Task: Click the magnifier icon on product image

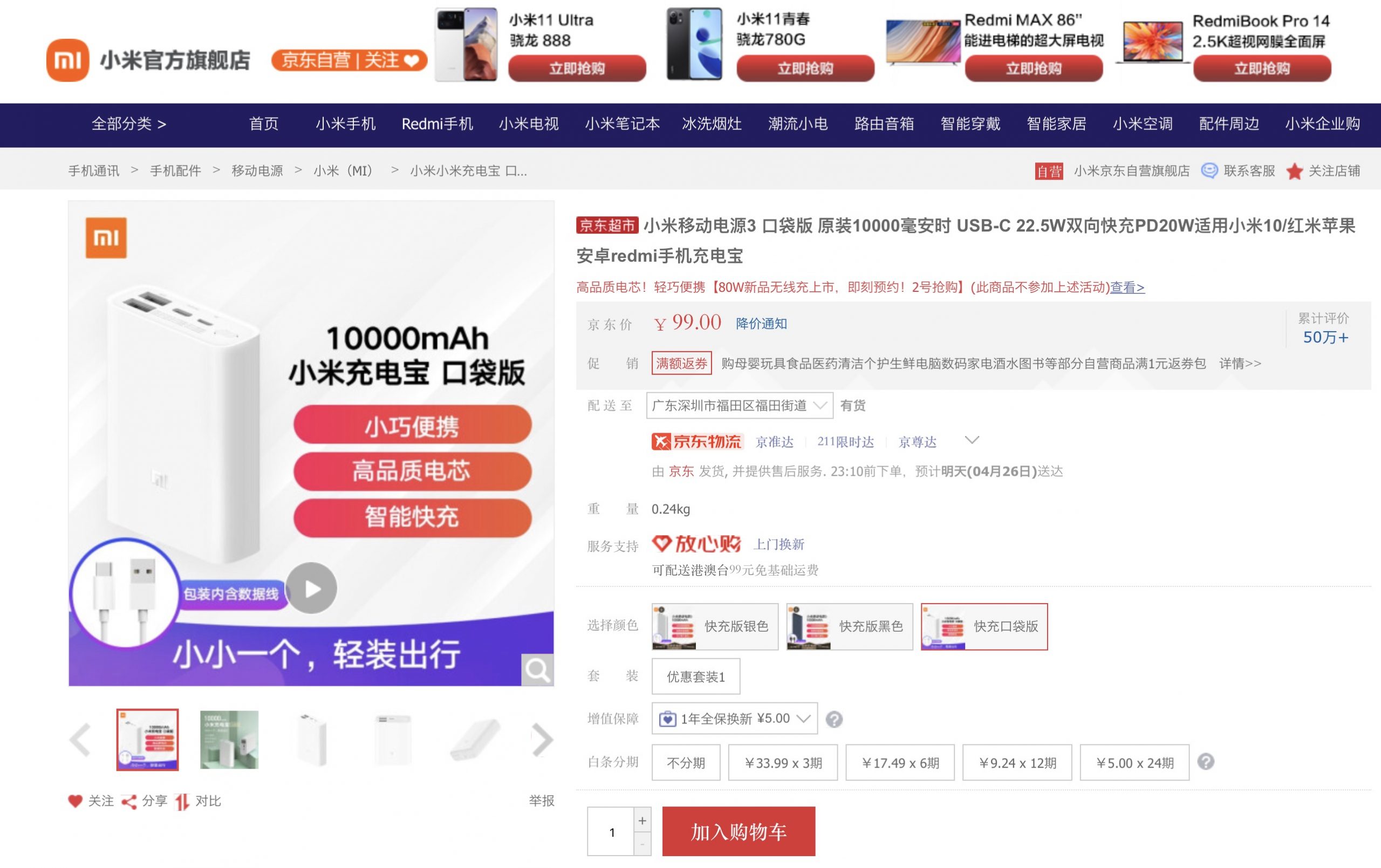Action: click(537, 669)
